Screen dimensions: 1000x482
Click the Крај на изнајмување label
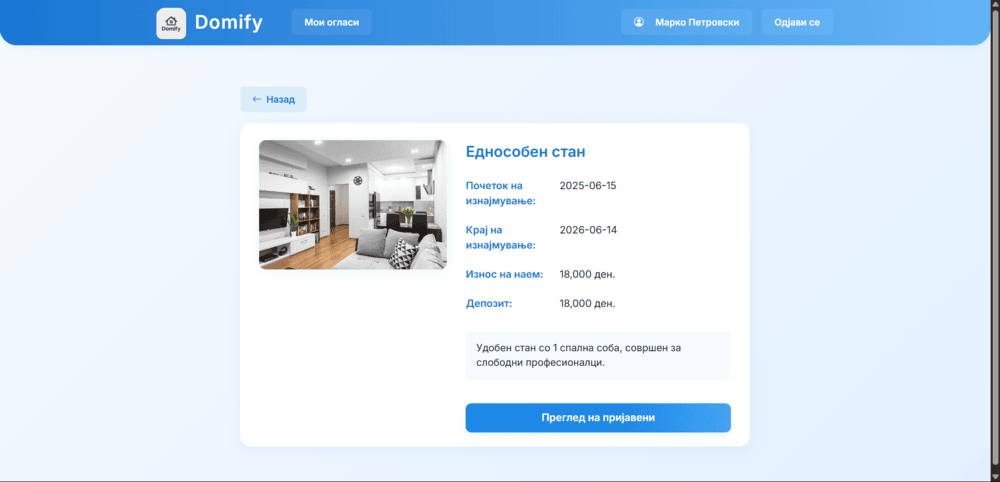(x=501, y=237)
